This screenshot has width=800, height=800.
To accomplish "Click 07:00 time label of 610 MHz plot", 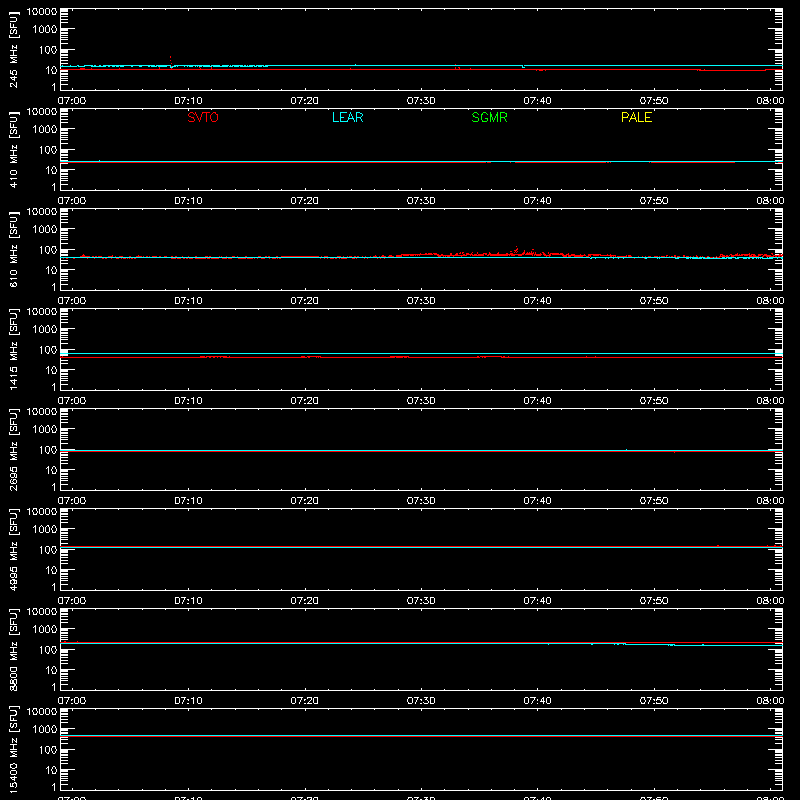I will coord(72,301).
